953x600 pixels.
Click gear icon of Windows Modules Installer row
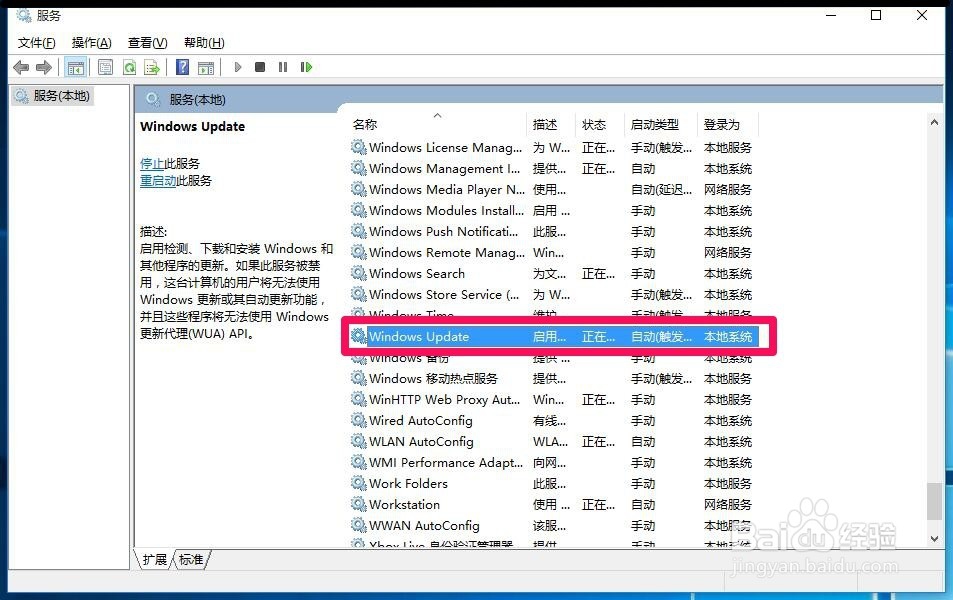(359, 210)
